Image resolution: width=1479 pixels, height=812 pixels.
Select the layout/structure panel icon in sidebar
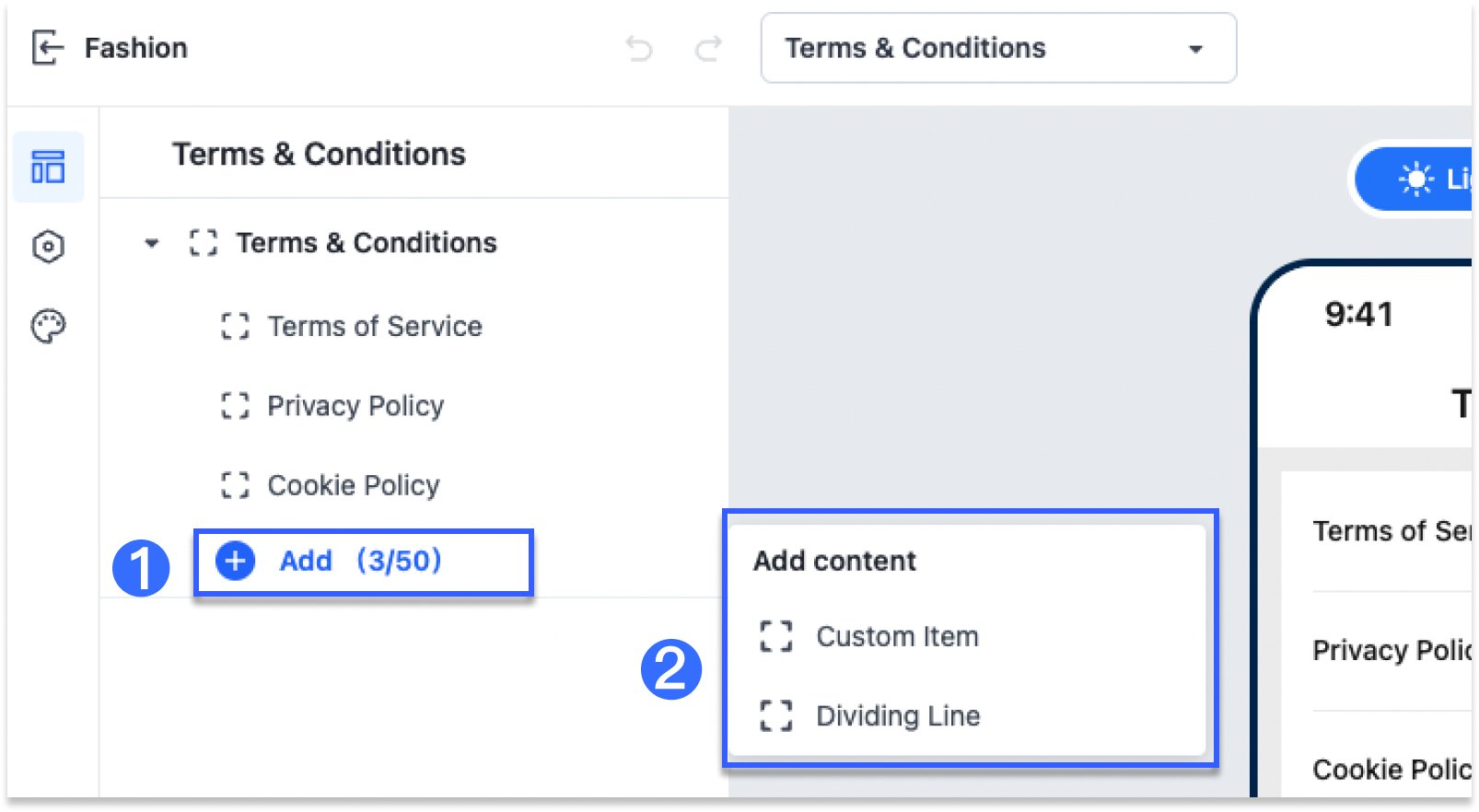pos(49,167)
